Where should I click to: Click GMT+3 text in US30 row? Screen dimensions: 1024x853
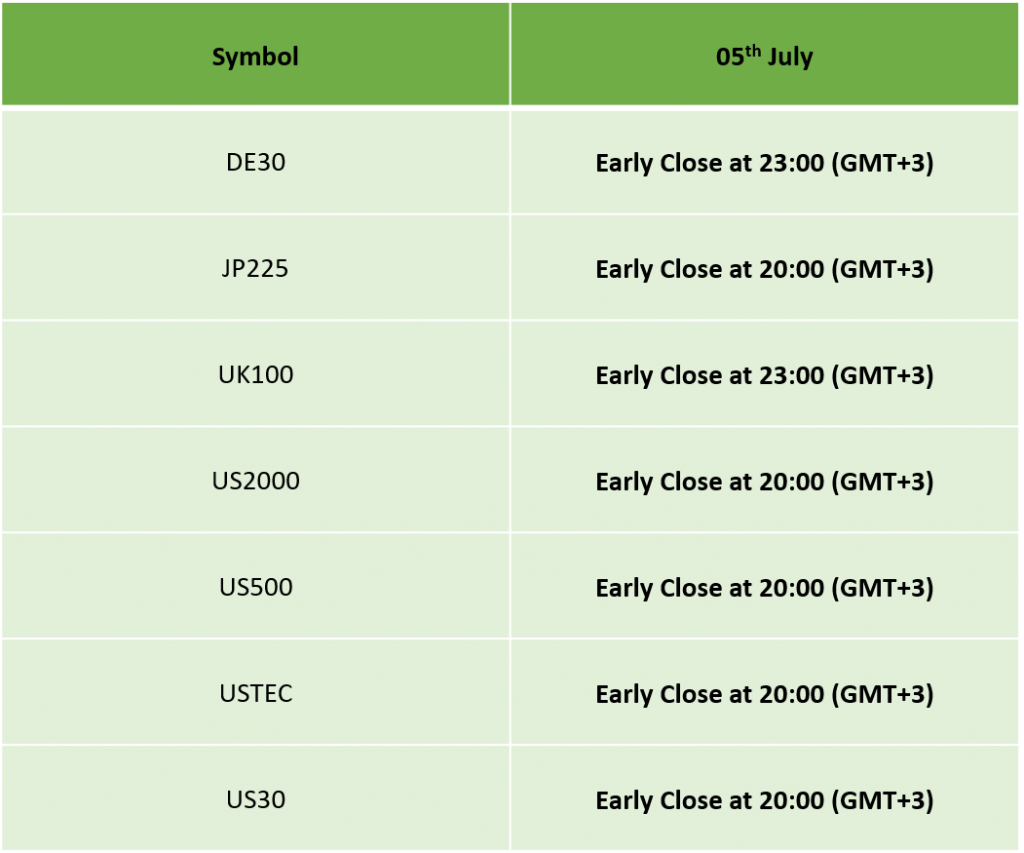tap(882, 800)
